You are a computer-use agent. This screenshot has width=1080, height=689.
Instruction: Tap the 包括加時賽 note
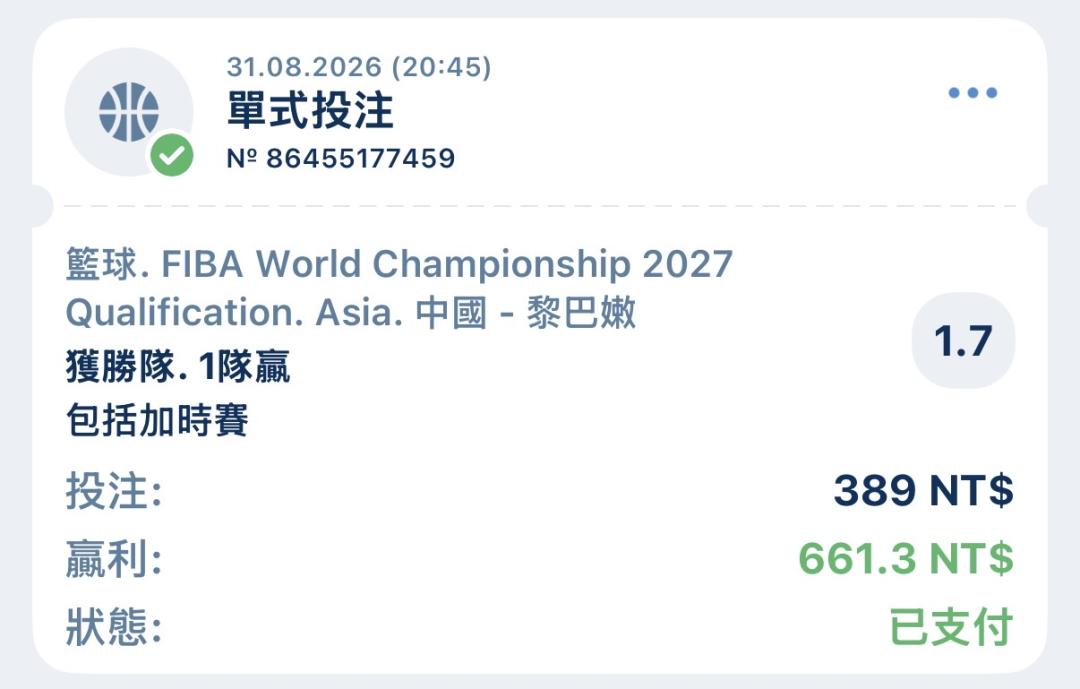157,420
